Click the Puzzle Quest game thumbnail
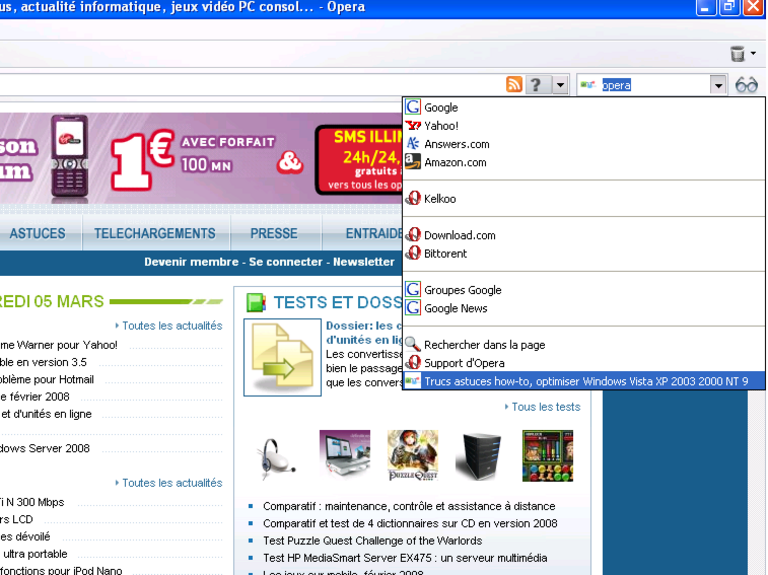The width and height of the screenshot is (768, 575). (412, 455)
